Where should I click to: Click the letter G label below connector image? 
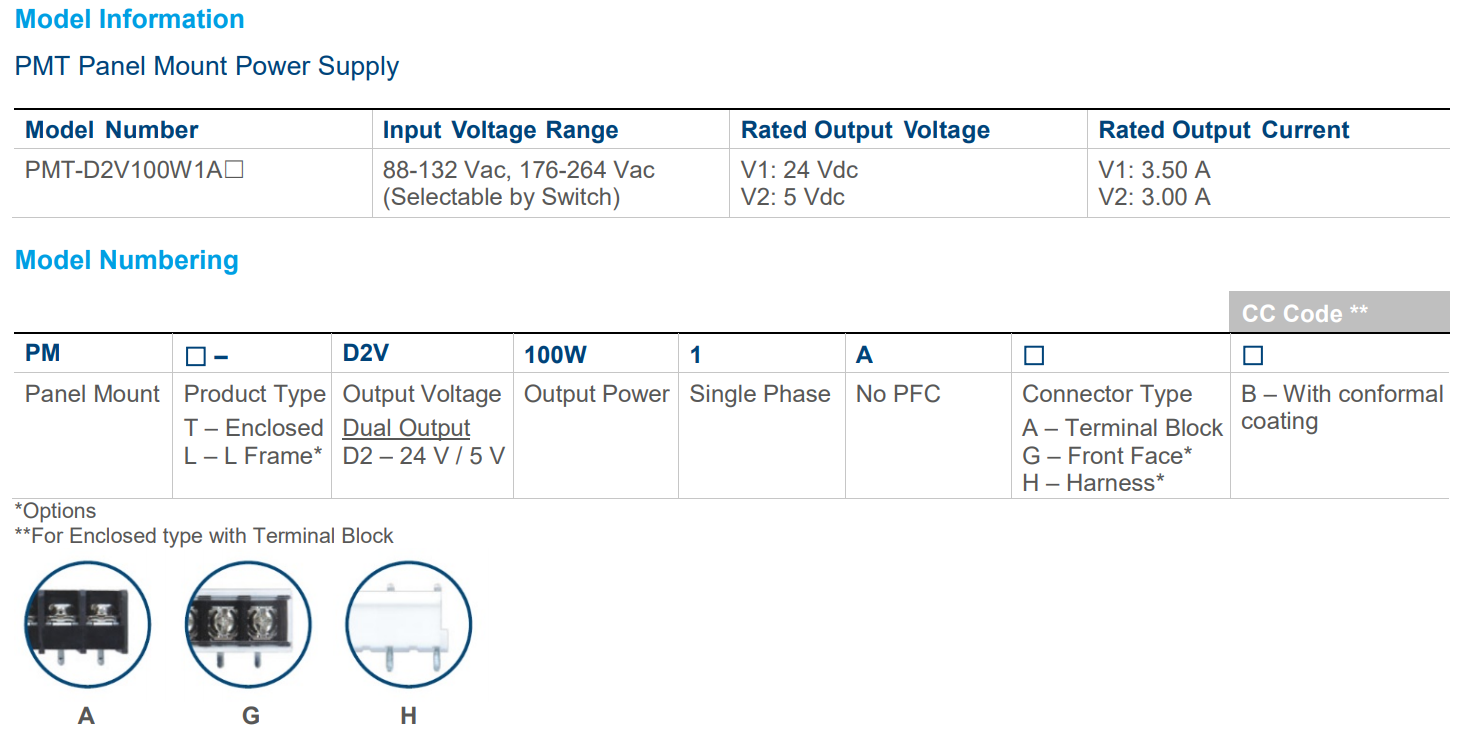250,716
